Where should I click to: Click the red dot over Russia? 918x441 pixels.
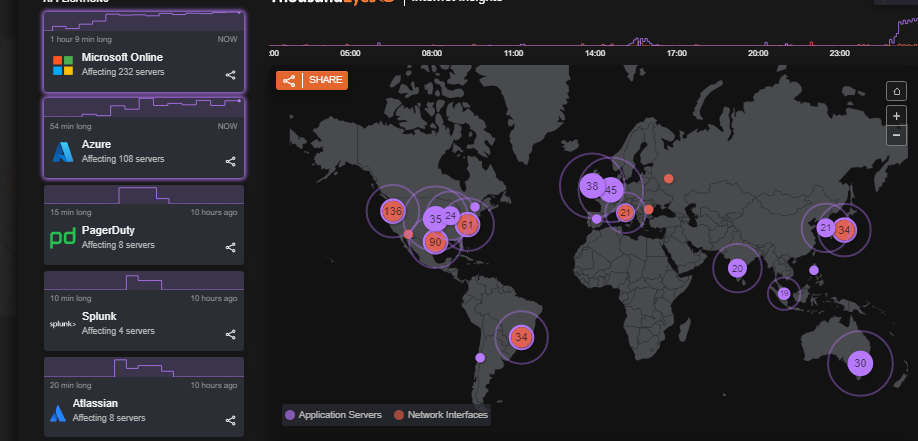[x=669, y=178]
